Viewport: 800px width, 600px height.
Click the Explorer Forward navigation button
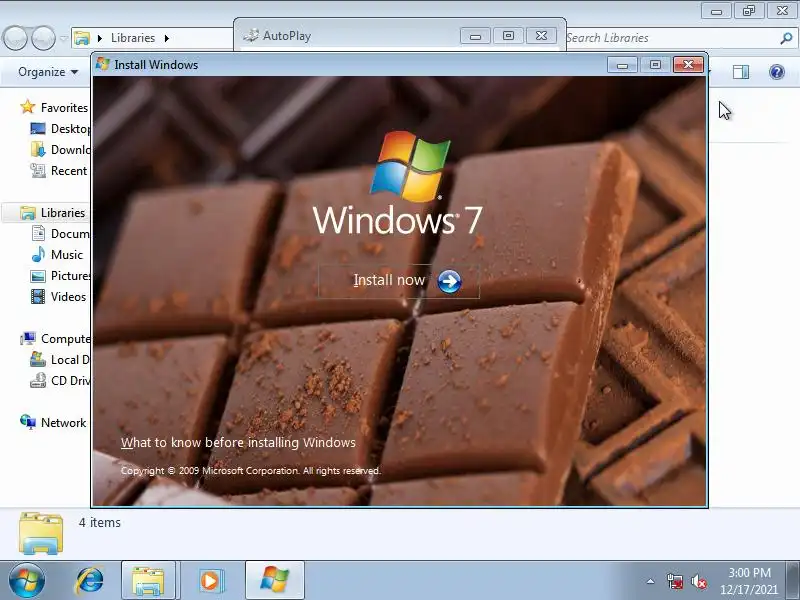point(43,38)
